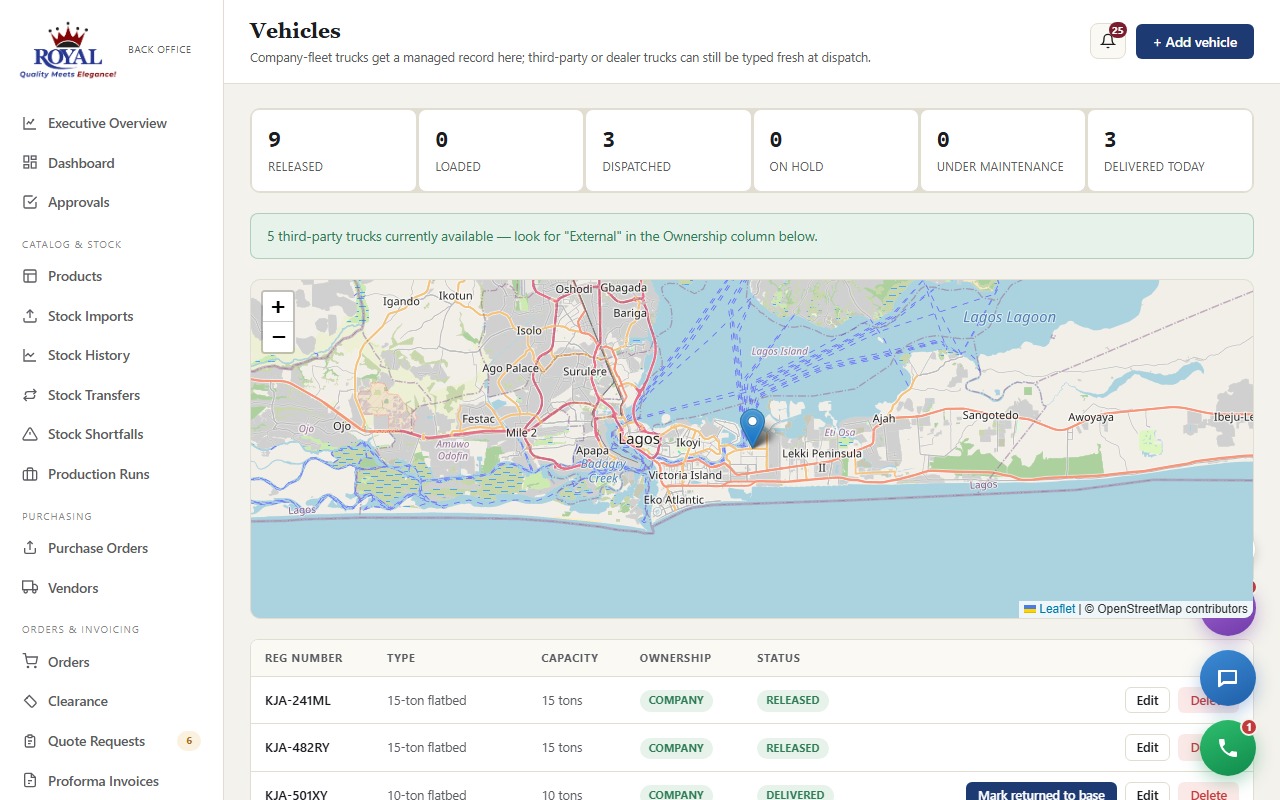The height and width of the screenshot is (800, 1280).
Task: Click the Quote Requests badge showing 6
Action: tap(189, 741)
